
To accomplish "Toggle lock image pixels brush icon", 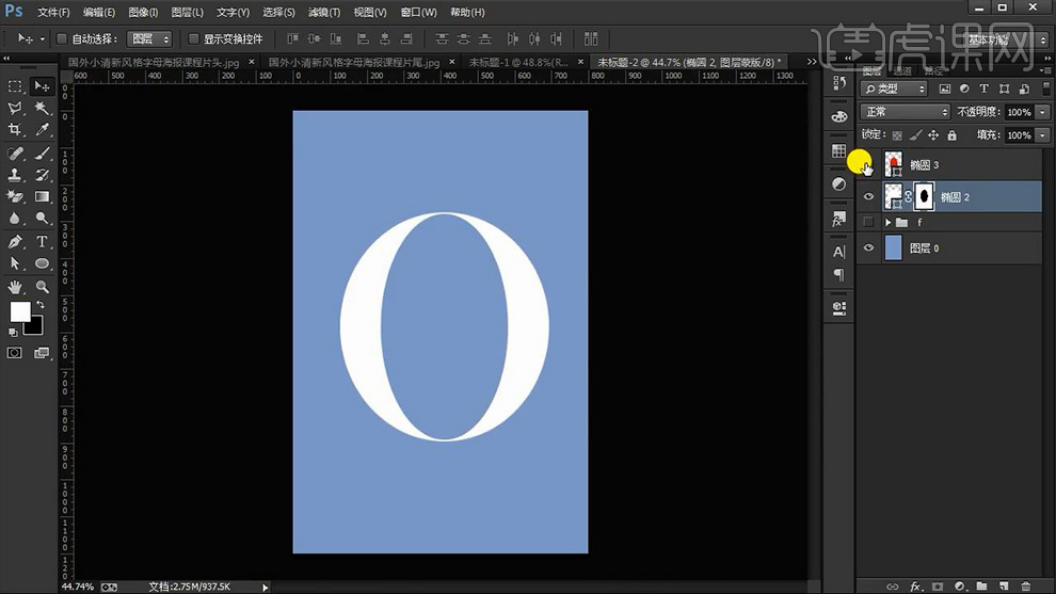I will [x=915, y=135].
